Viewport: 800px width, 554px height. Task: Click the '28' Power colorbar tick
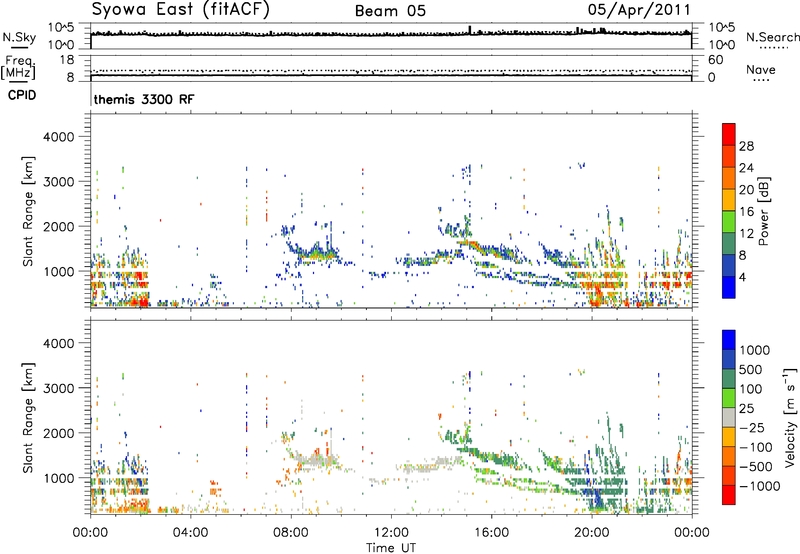click(746, 146)
